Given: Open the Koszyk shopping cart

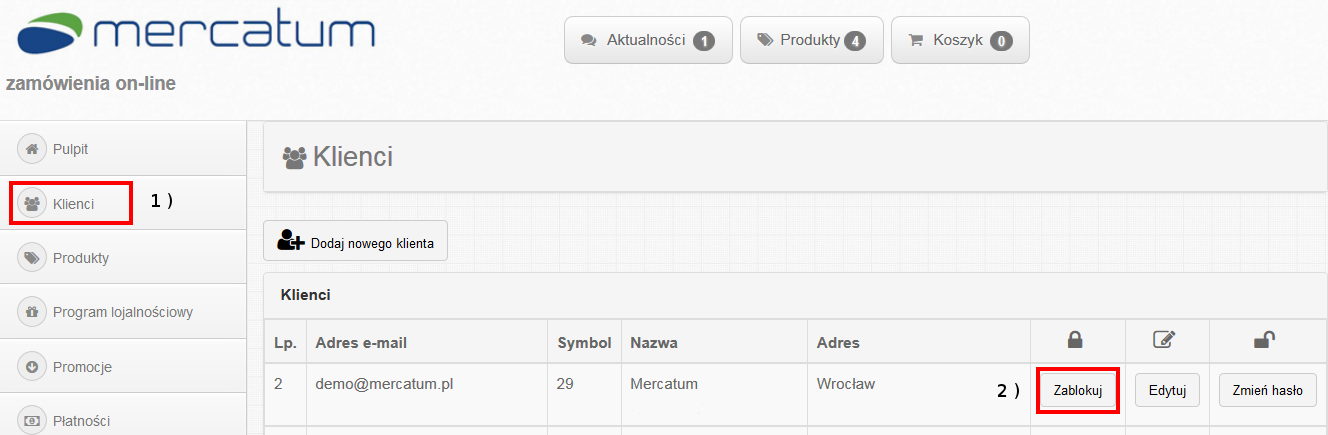Looking at the screenshot, I should point(959,40).
